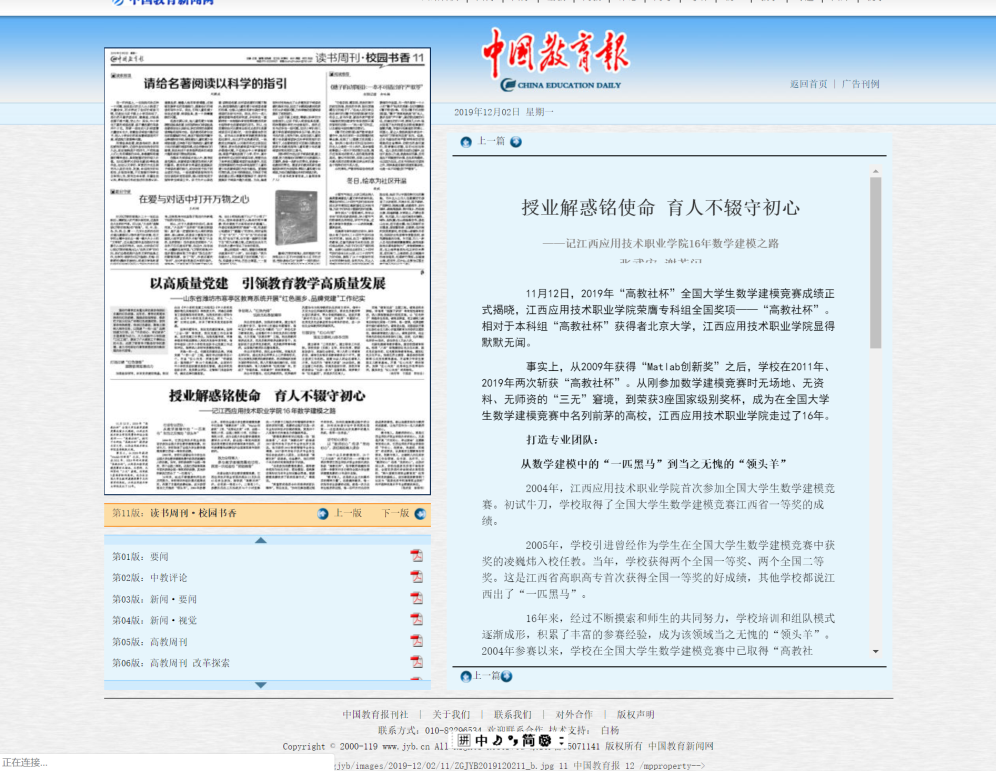Open footer link 中国教育新闻网

pos(680,746)
